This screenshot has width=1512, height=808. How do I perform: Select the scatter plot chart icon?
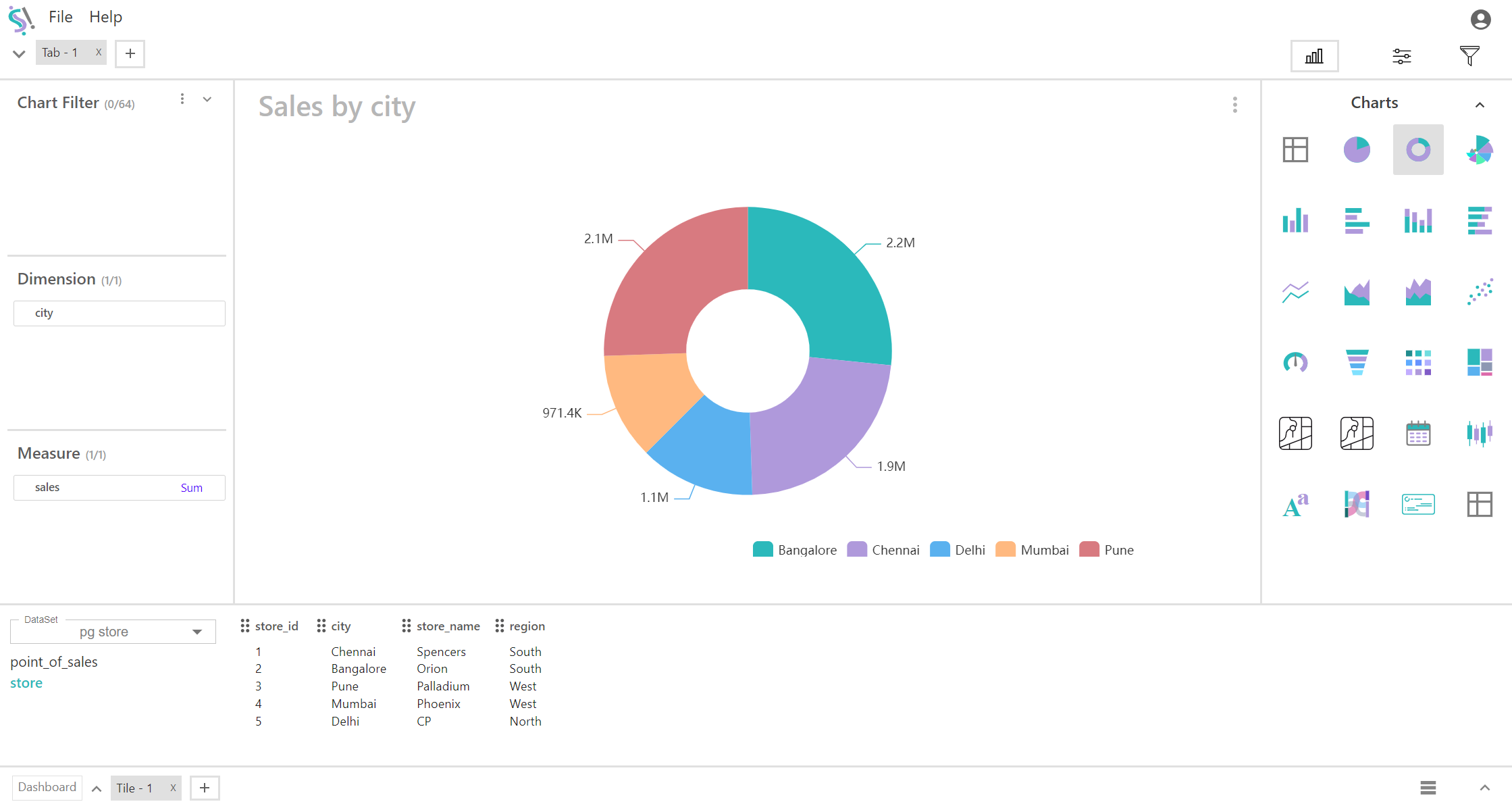tap(1480, 291)
